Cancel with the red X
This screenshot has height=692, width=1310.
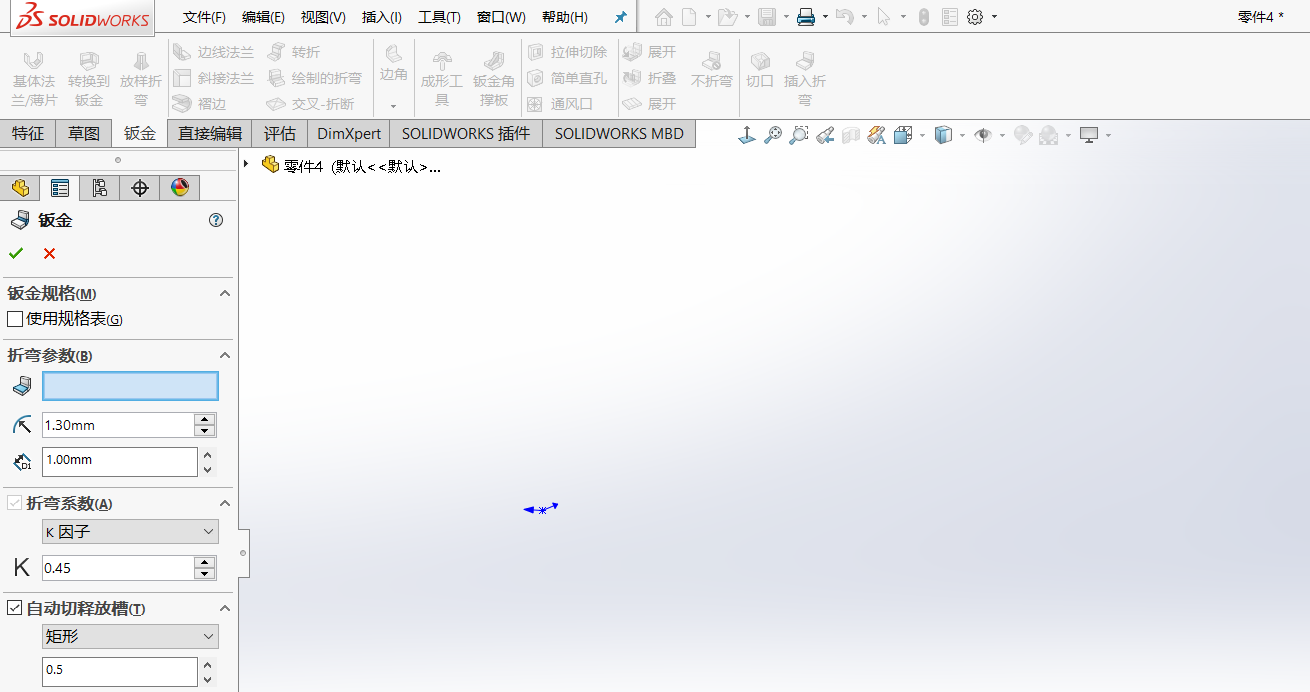(49, 254)
